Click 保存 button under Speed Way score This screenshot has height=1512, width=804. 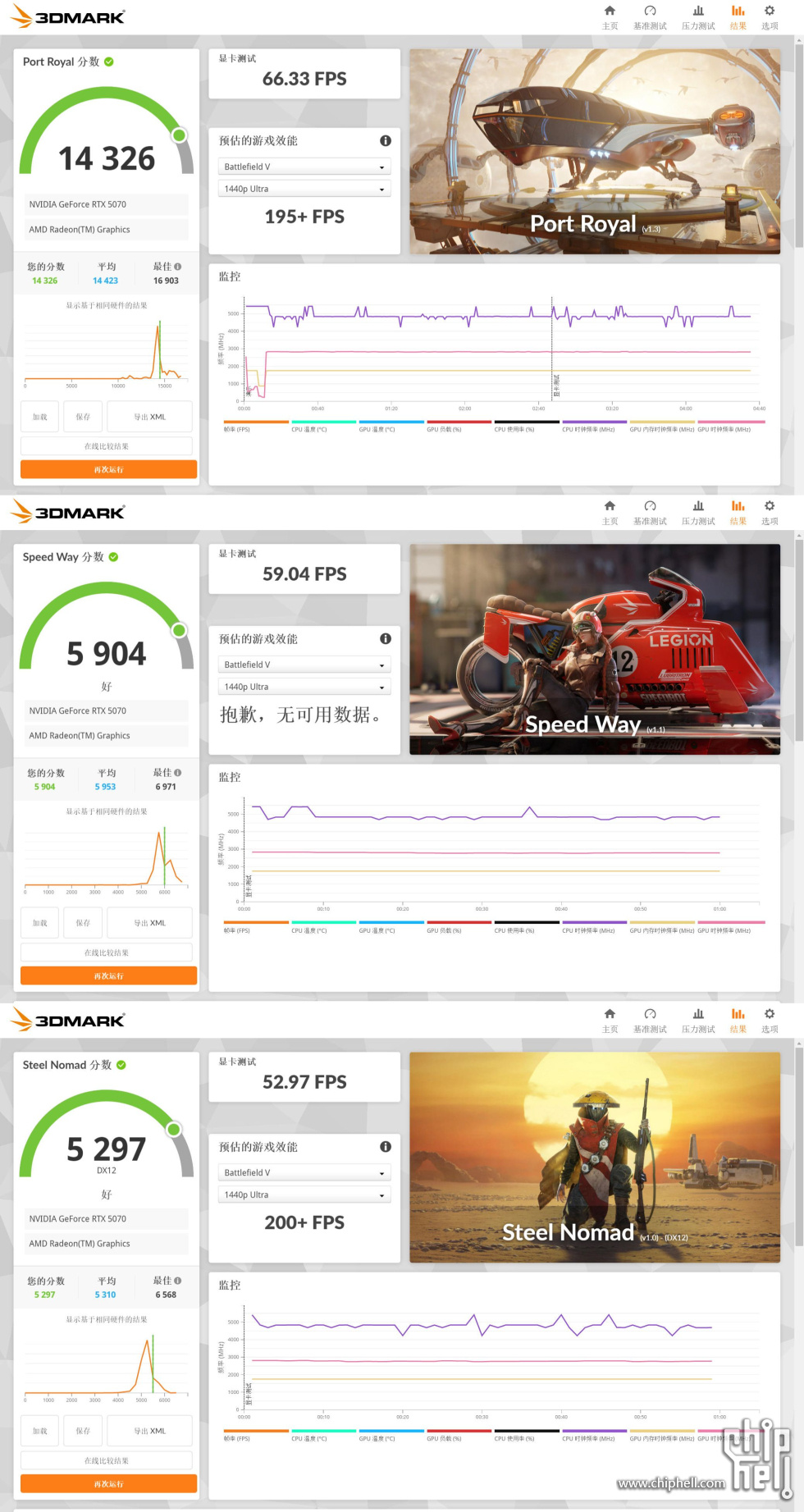83,923
